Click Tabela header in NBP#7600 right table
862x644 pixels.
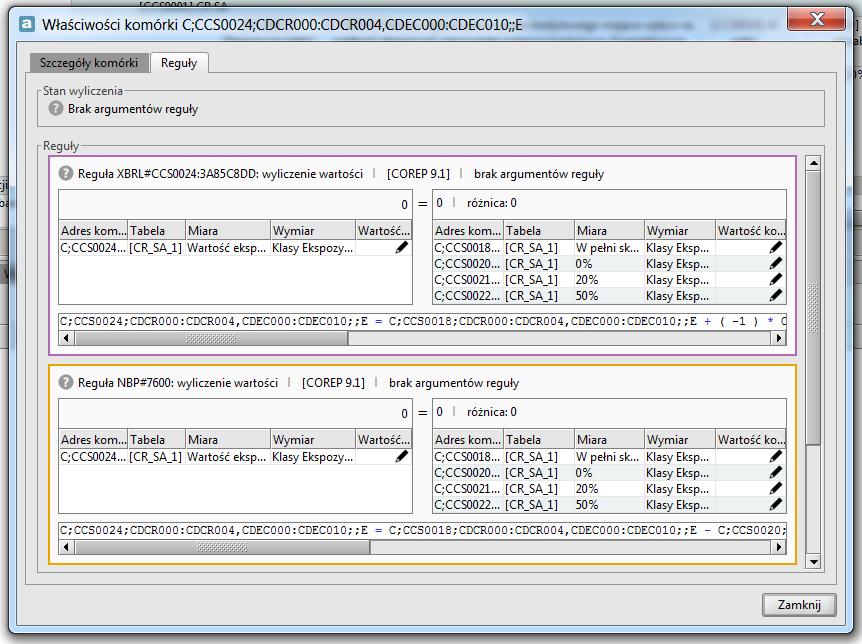click(x=538, y=439)
